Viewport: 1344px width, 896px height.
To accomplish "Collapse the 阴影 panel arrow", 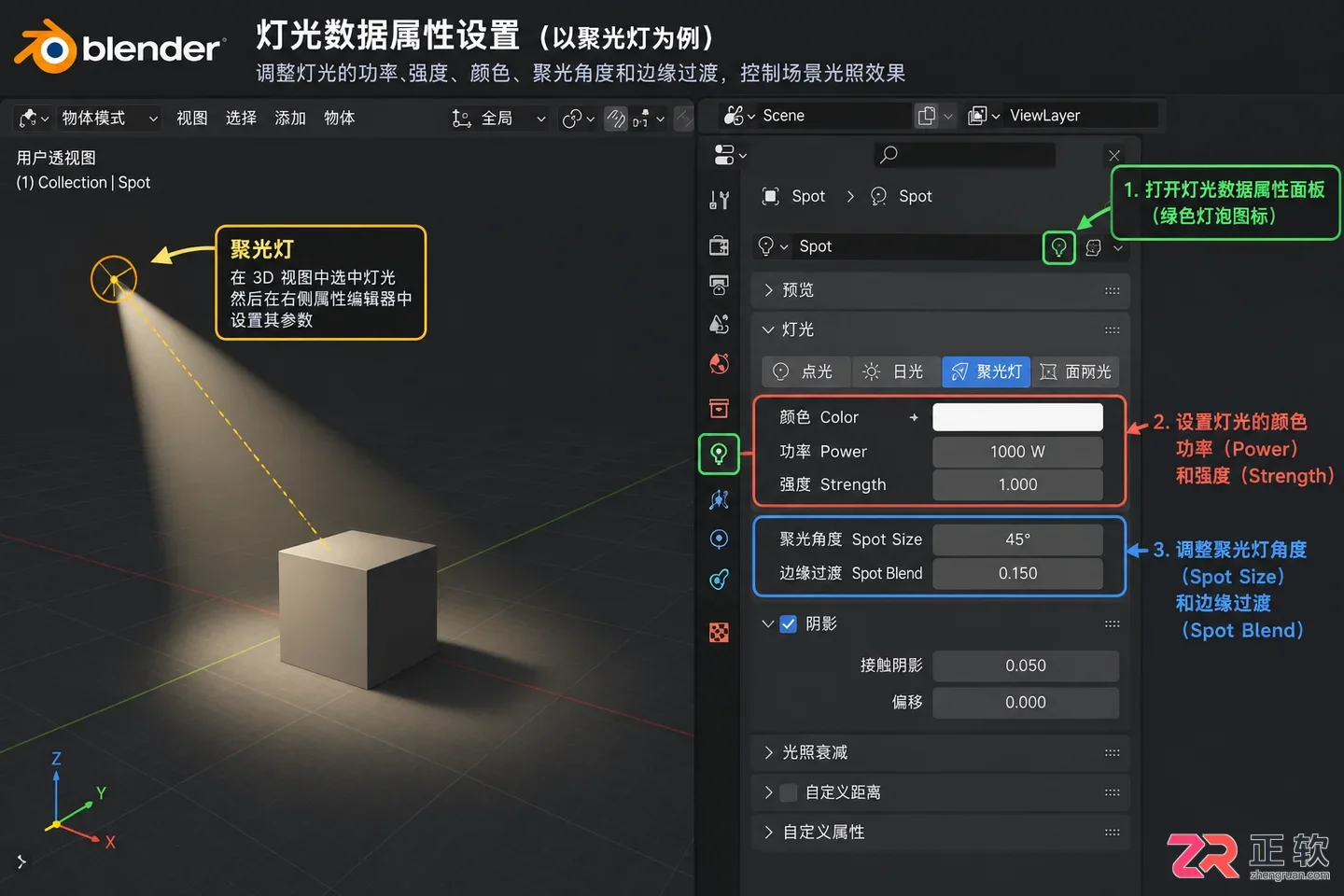I will [767, 623].
